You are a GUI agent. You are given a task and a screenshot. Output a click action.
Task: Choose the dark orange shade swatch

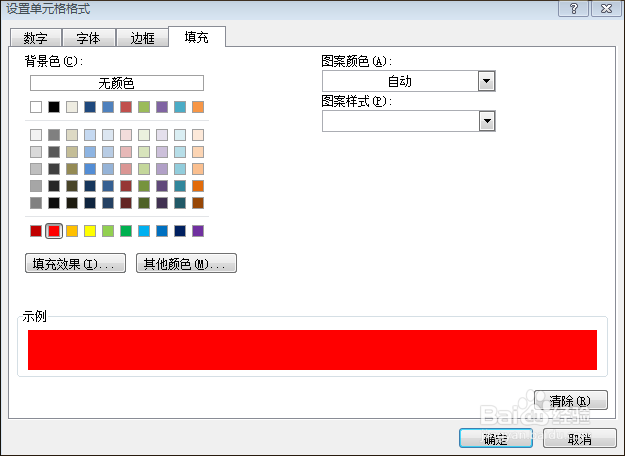click(x=198, y=186)
